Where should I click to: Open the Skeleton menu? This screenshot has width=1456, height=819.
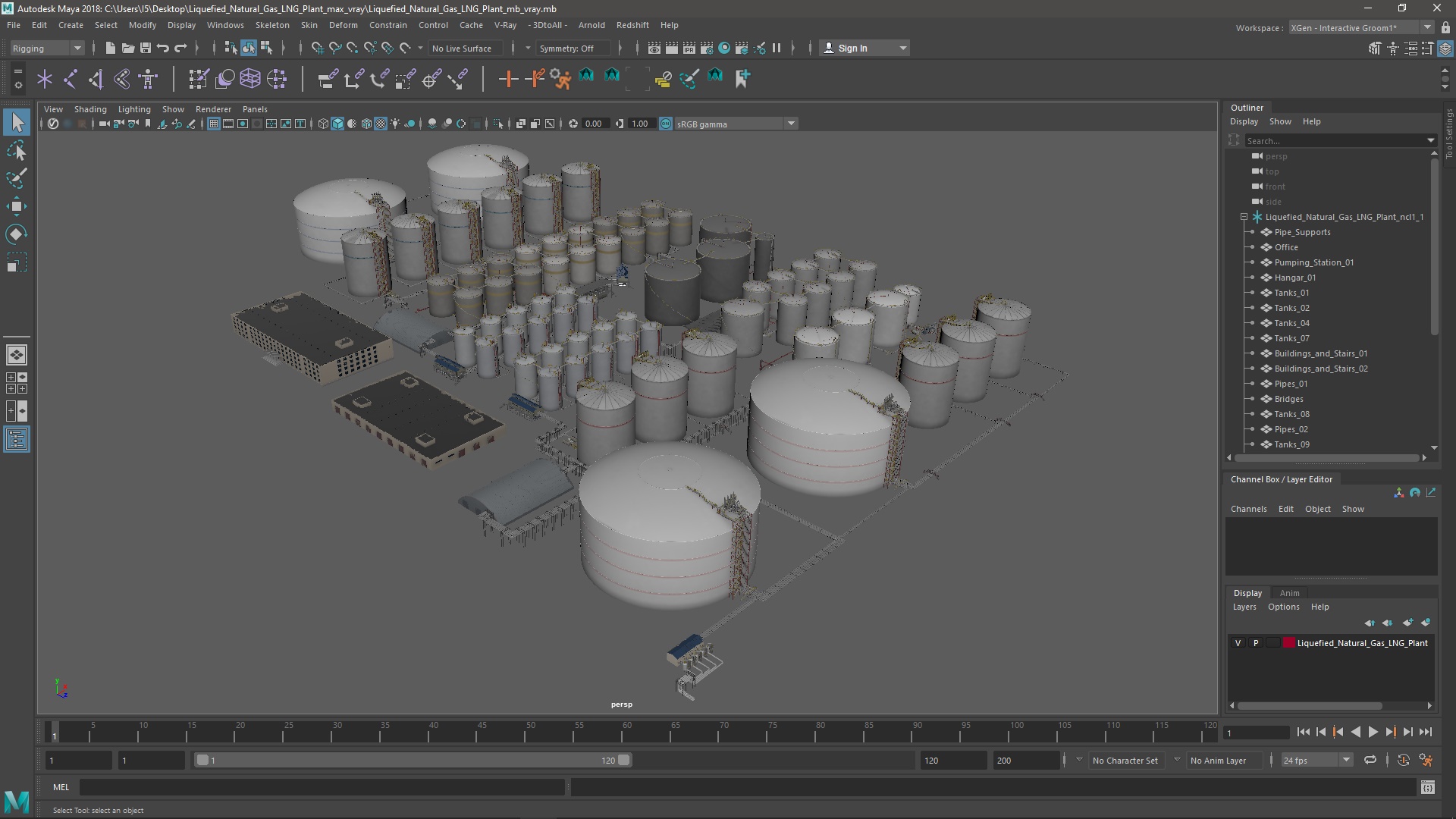click(x=272, y=25)
